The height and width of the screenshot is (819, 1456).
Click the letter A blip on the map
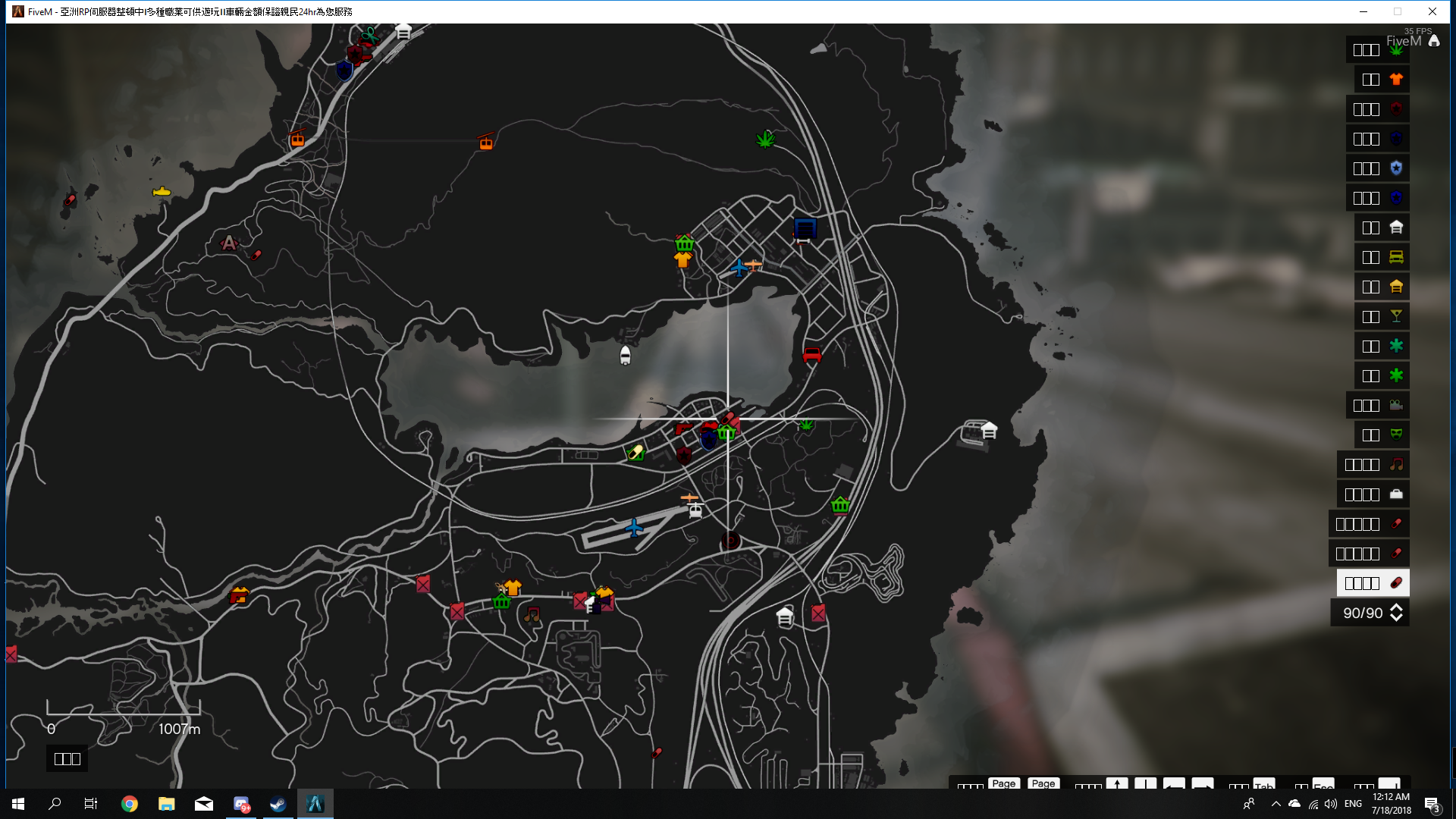click(228, 243)
